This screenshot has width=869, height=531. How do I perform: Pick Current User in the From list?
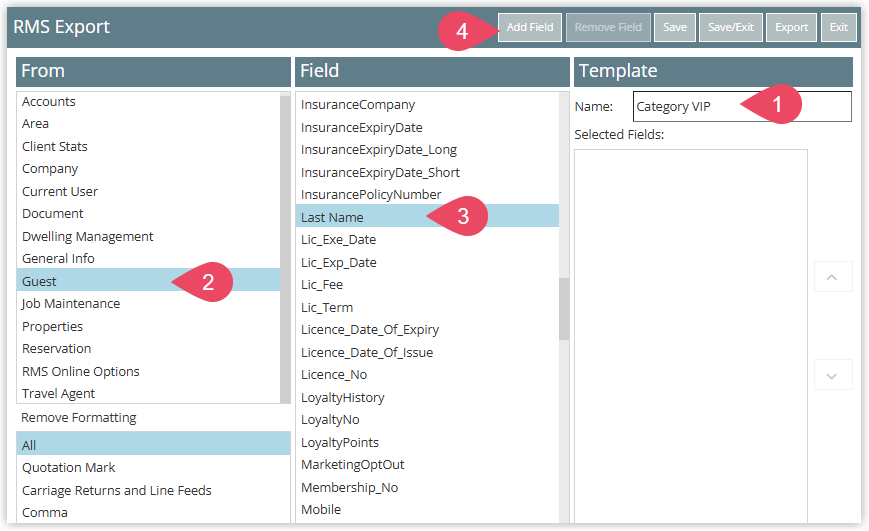coord(149,192)
